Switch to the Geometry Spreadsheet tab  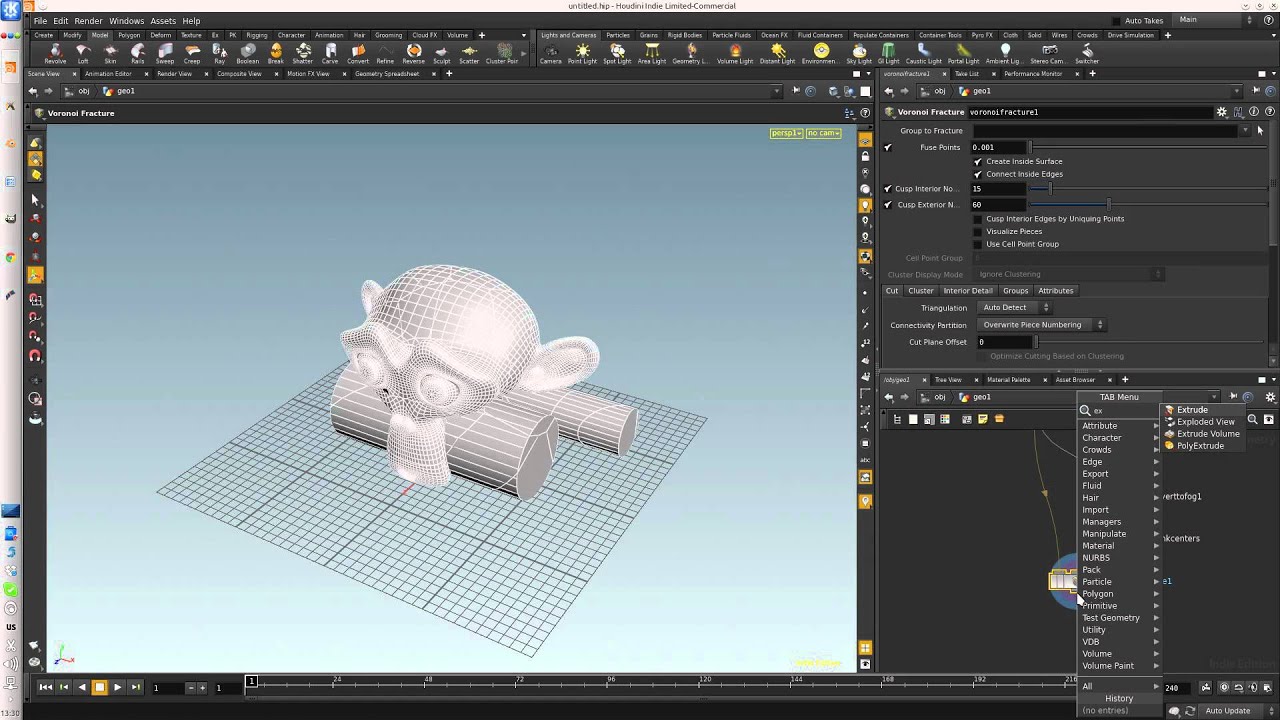(387, 73)
